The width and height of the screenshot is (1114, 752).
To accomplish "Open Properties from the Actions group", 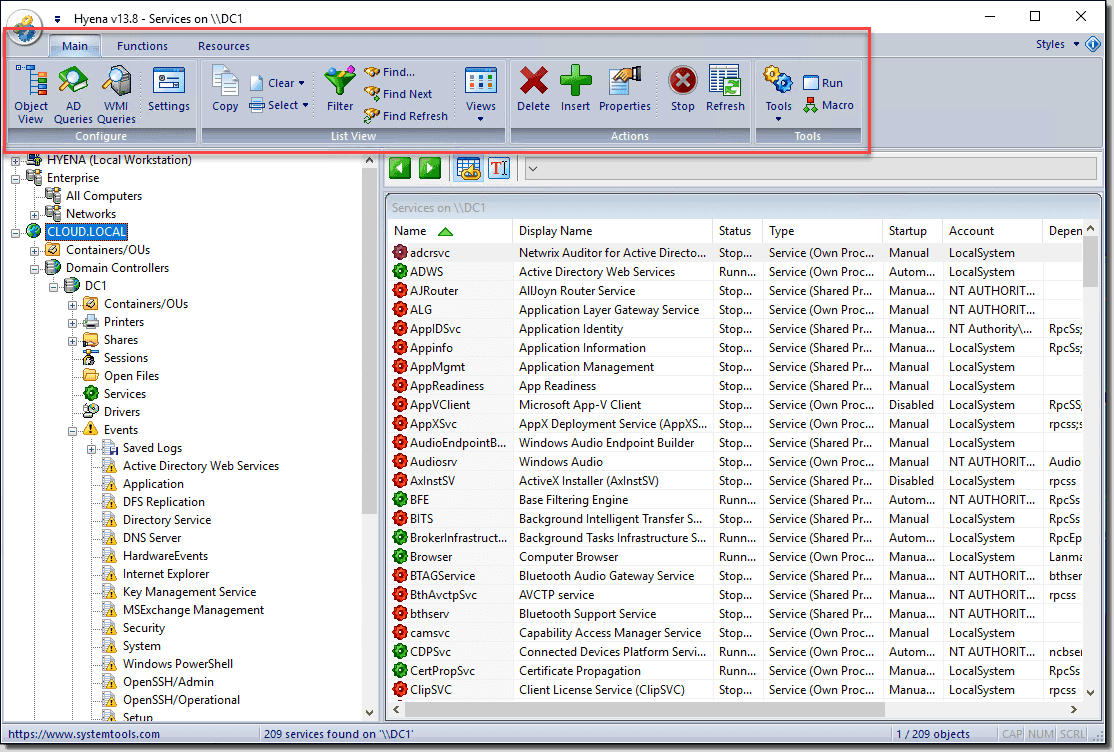I will (624, 89).
